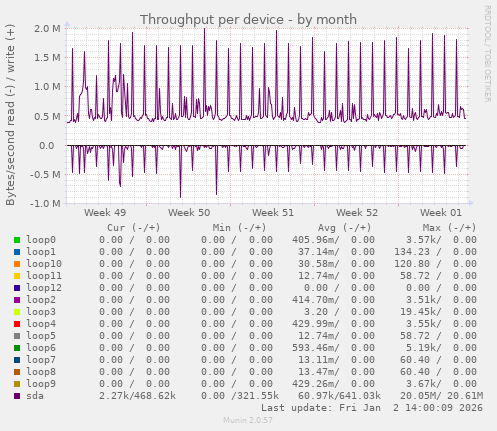
Task: Select the loop2 legend label
Action: pyautogui.click(x=41, y=300)
